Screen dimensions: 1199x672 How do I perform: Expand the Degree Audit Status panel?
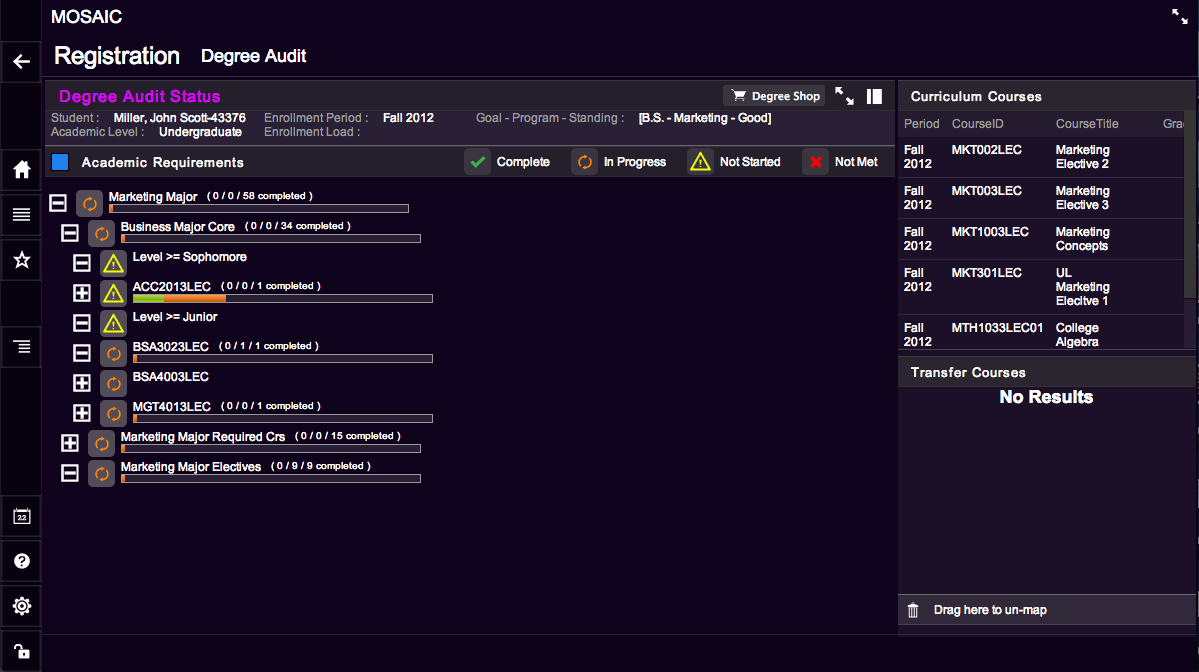(845, 96)
